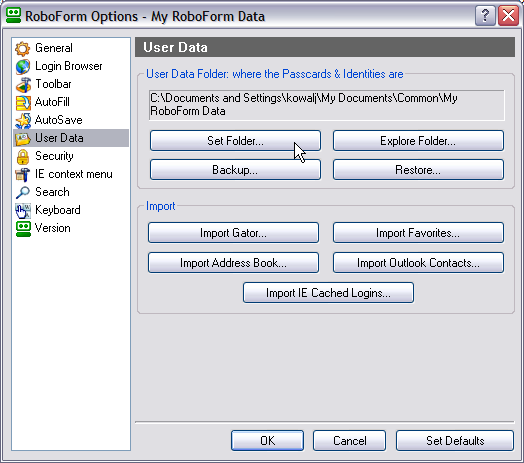
Task: Click the user data folder path field
Action: pos(326,105)
